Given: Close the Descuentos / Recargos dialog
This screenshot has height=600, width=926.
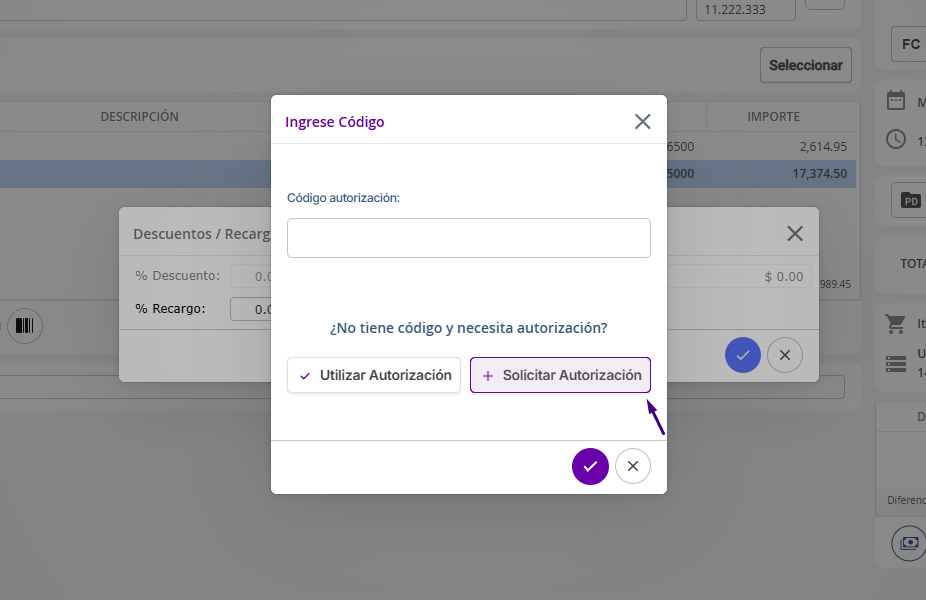Looking at the screenshot, I should point(795,233).
